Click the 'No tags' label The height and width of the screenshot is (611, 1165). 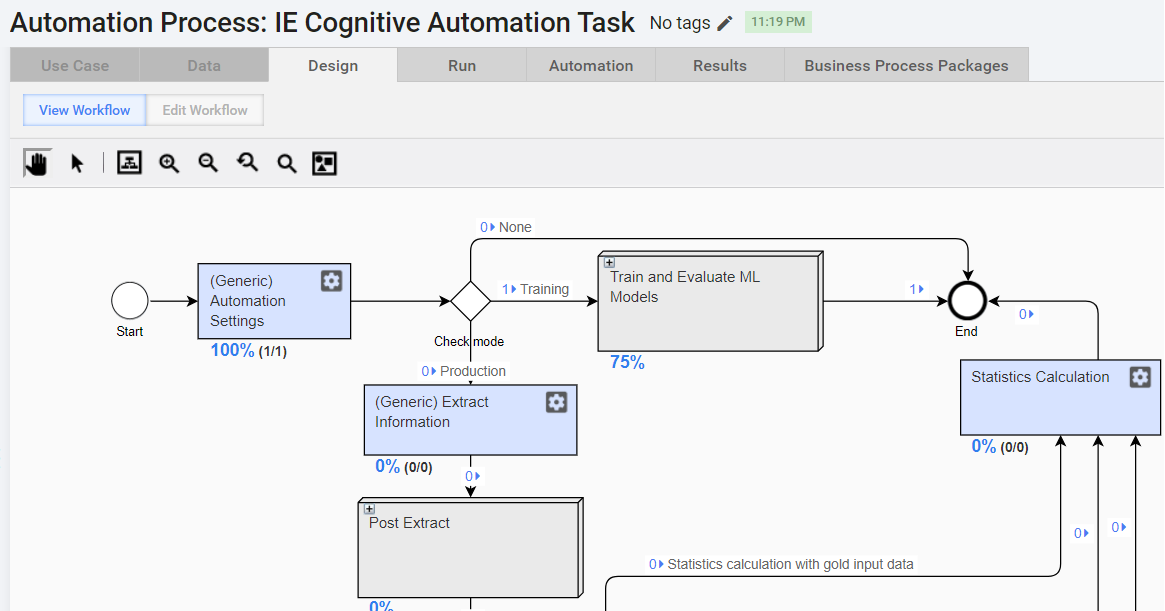tap(680, 23)
